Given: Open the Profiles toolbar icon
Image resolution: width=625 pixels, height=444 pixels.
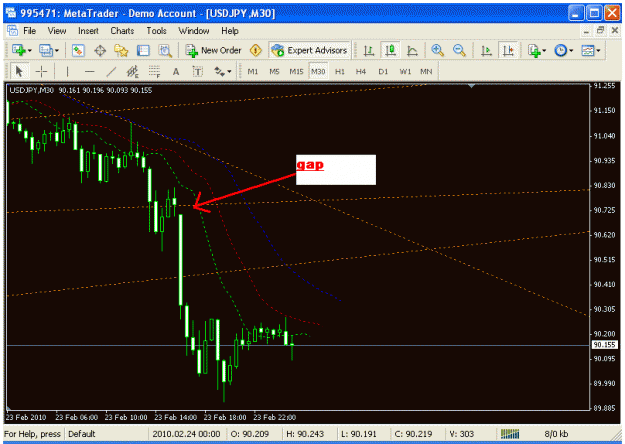Looking at the screenshot, I should coord(45,50).
